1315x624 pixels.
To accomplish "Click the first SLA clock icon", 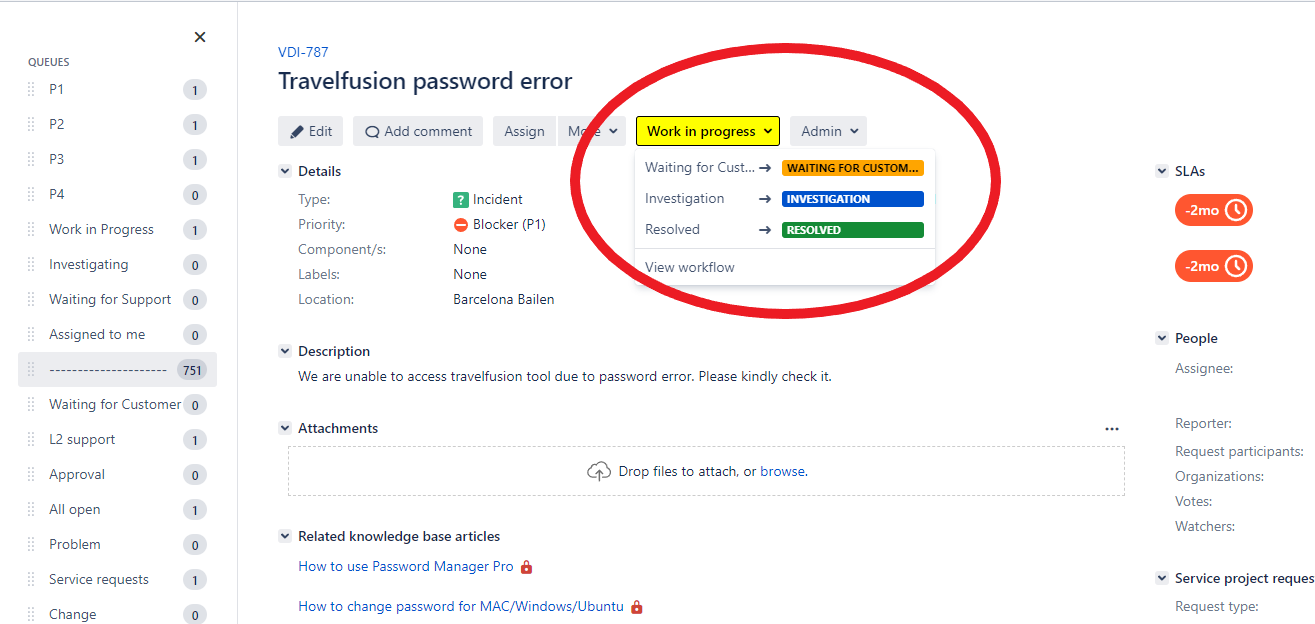I will pyautogui.click(x=1237, y=210).
